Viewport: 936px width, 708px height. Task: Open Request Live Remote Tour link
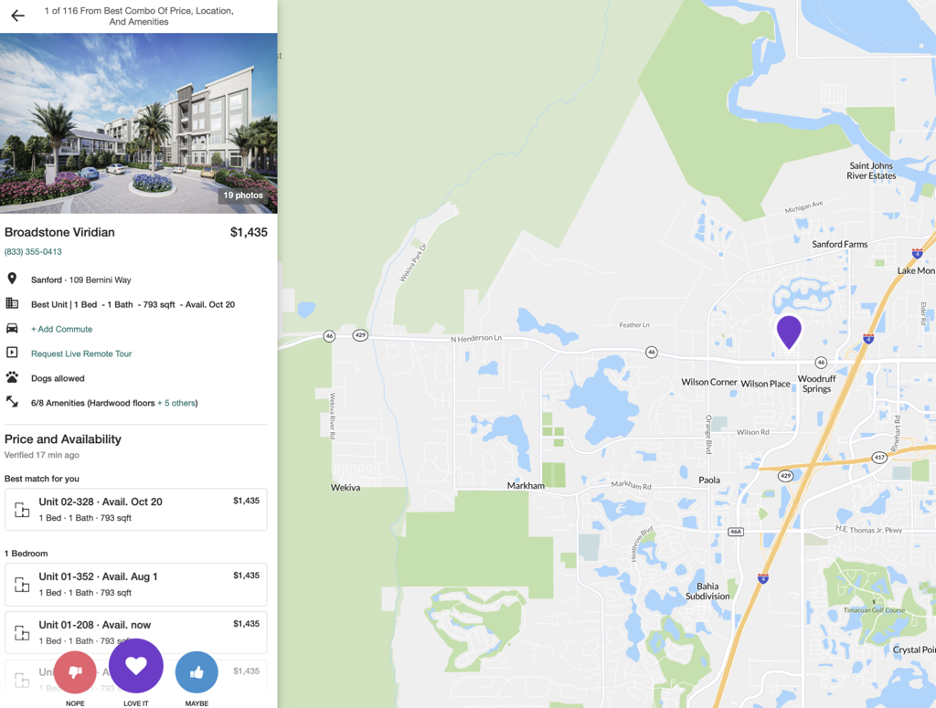coord(81,353)
